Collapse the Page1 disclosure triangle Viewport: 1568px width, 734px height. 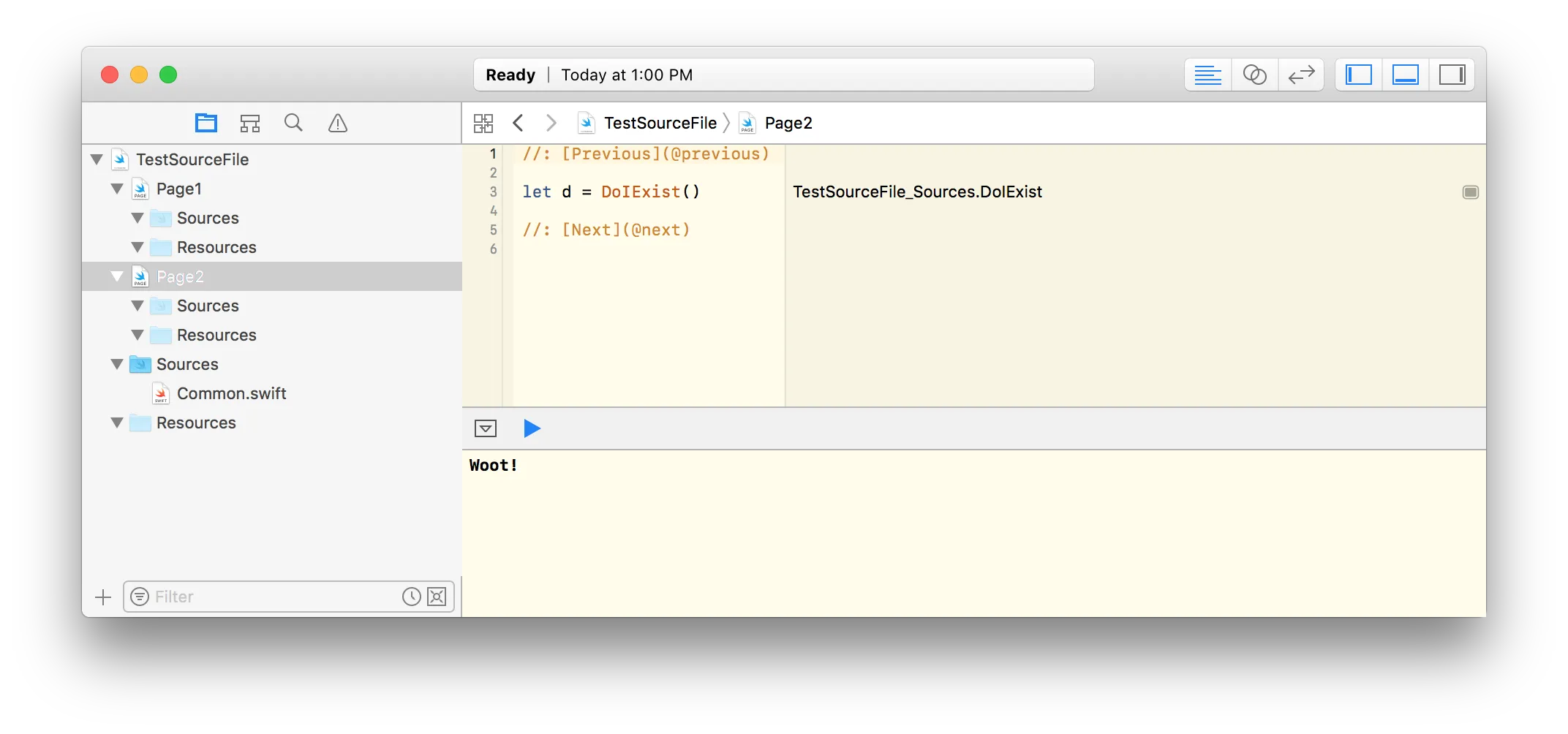(x=117, y=189)
